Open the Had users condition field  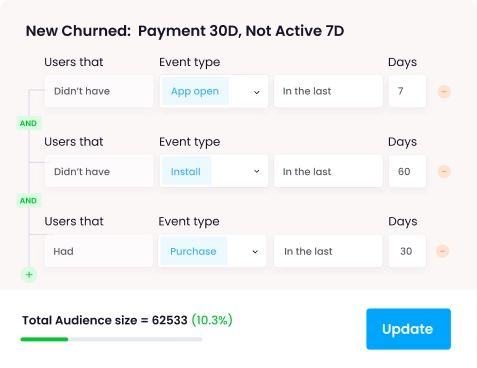(99, 251)
